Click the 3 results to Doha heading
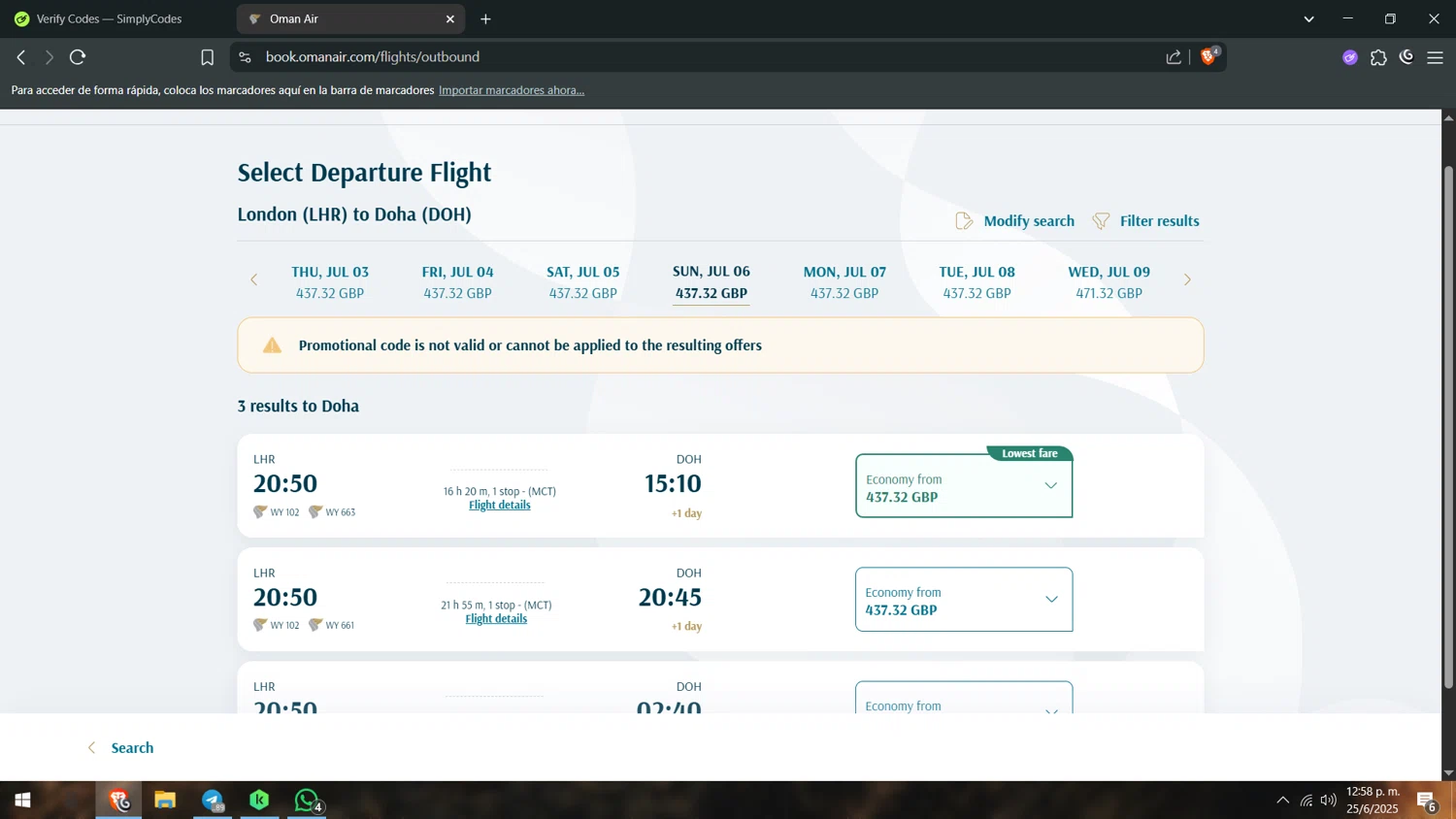The image size is (1456, 819). tap(298, 406)
